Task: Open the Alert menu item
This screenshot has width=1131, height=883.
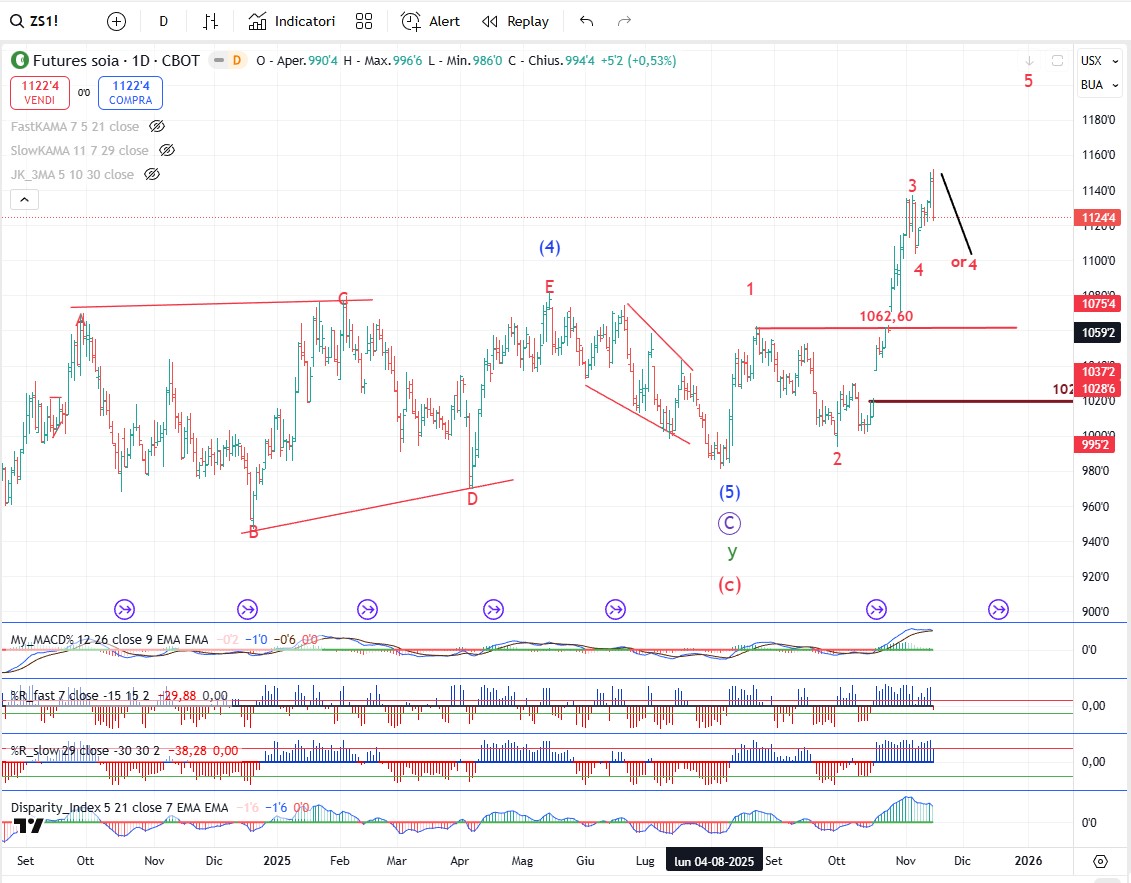Action: (431, 21)
